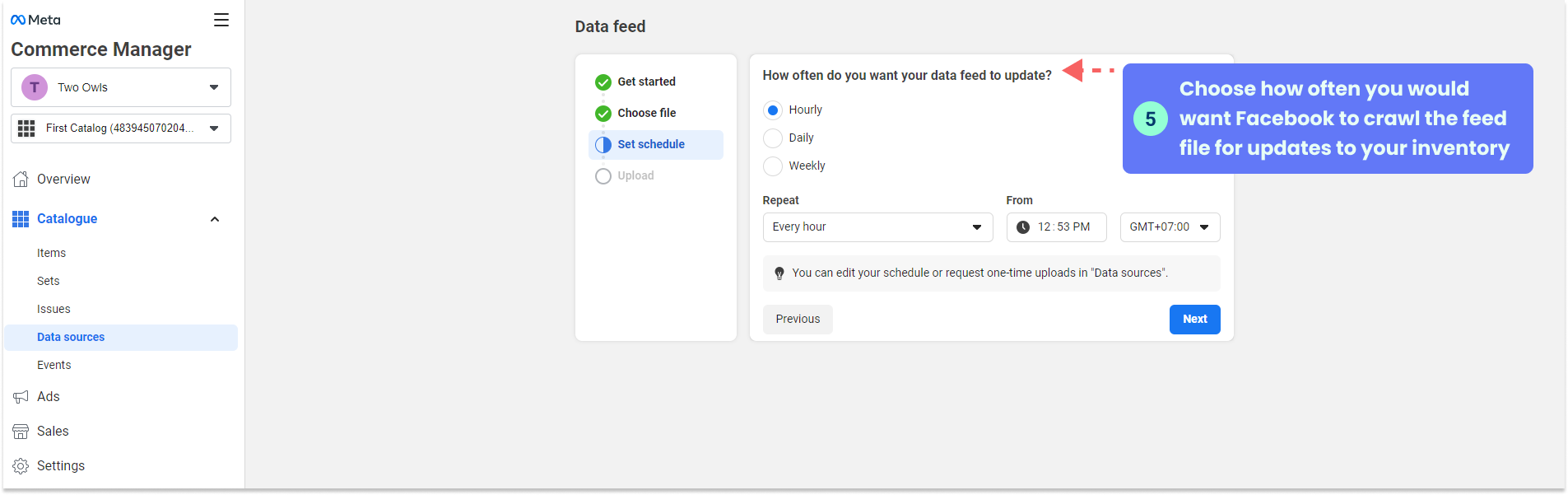Click the data feed update question text
1568x495 pixels.
pyautogui.click(x=907, y=76)
